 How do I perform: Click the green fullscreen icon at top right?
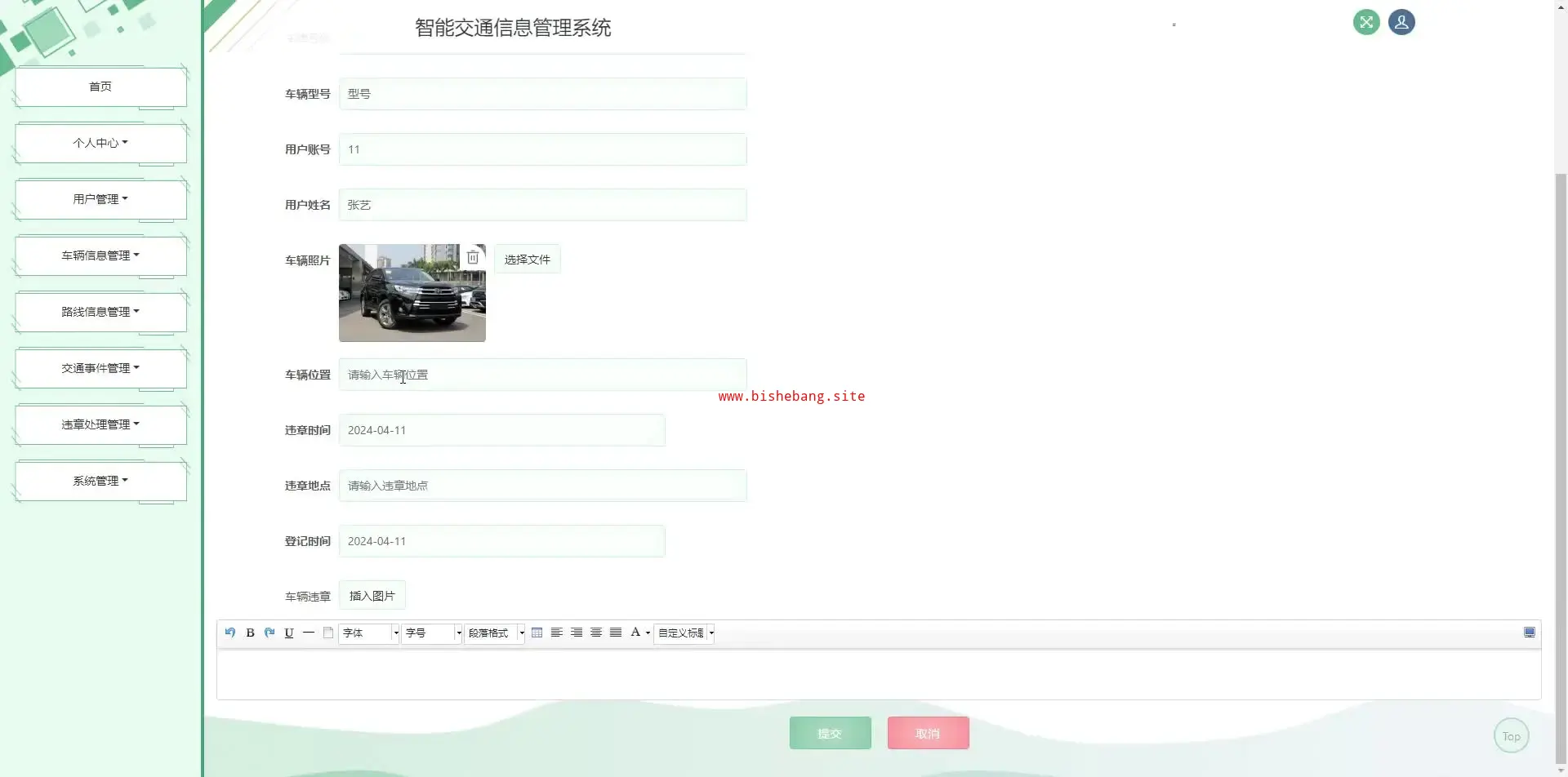(1366, 22)
